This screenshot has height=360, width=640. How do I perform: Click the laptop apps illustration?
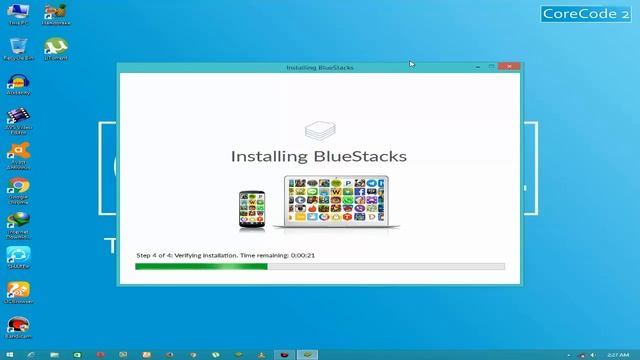coord(336,202)
